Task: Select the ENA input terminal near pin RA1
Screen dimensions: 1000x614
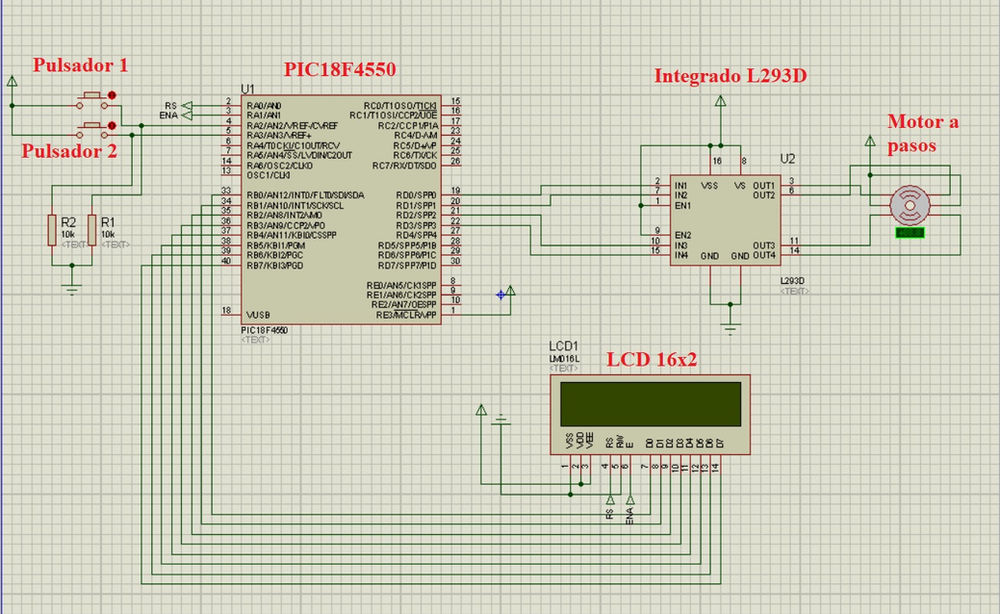Action: tap(187, 114)
